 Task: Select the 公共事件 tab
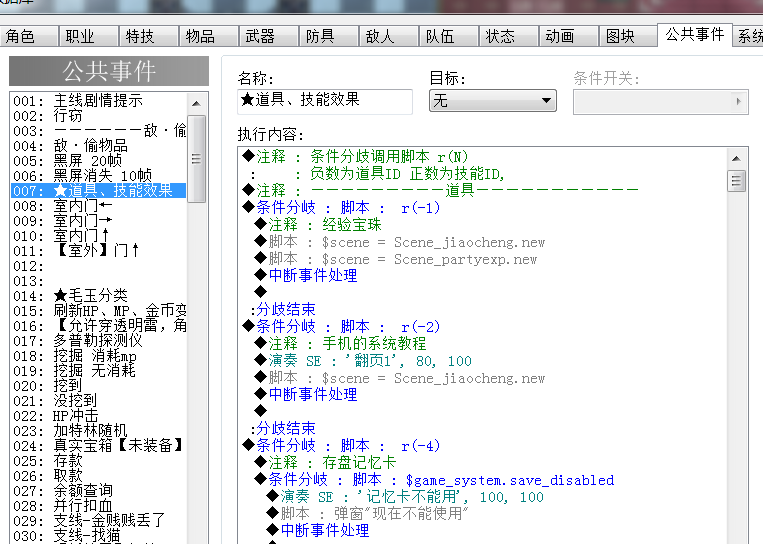[x=695, y=35]
